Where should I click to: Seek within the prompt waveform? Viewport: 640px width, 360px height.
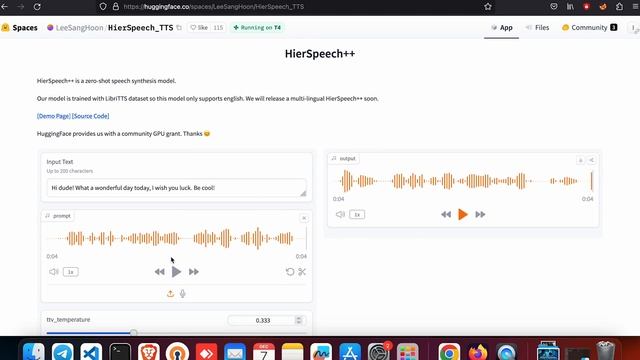[176, 238]
